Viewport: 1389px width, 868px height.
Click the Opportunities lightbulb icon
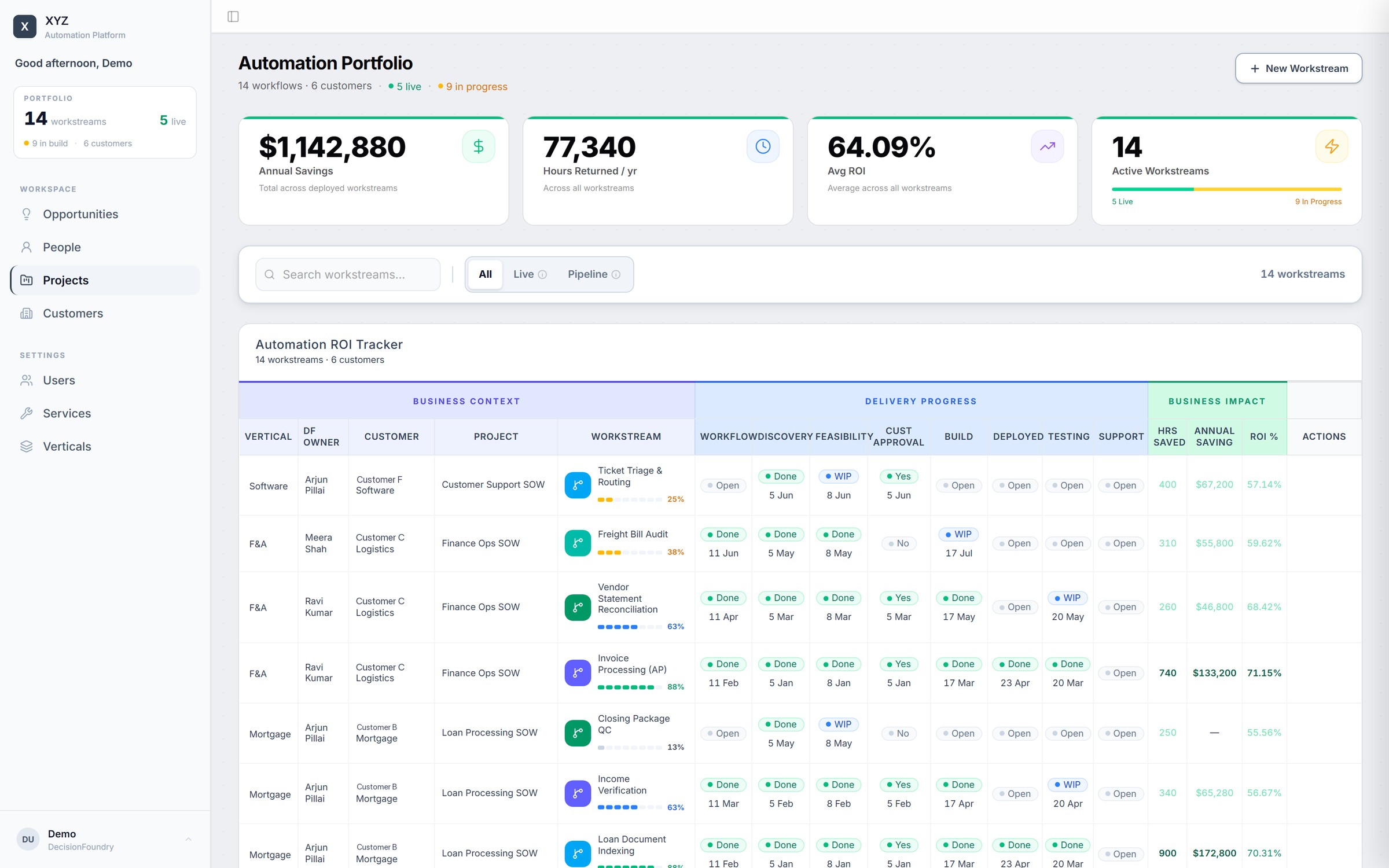coord(27,214)
